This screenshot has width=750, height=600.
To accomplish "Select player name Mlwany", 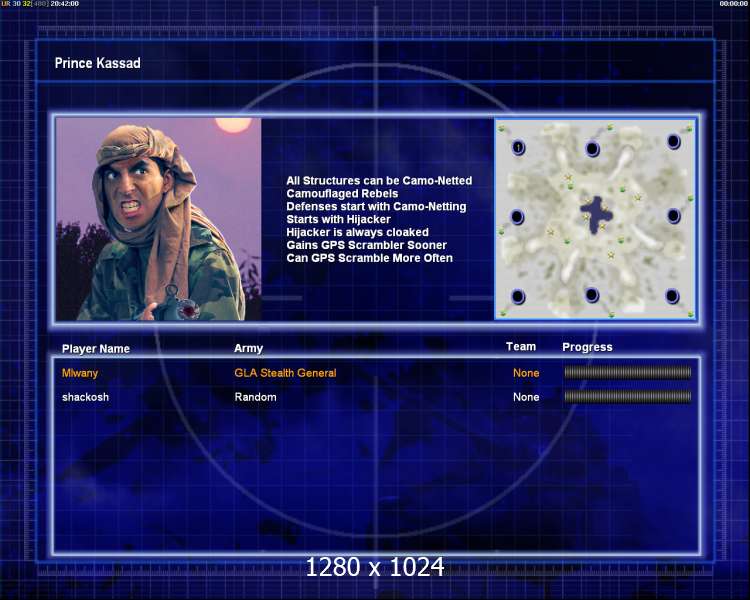I will (x=80, y=373).
